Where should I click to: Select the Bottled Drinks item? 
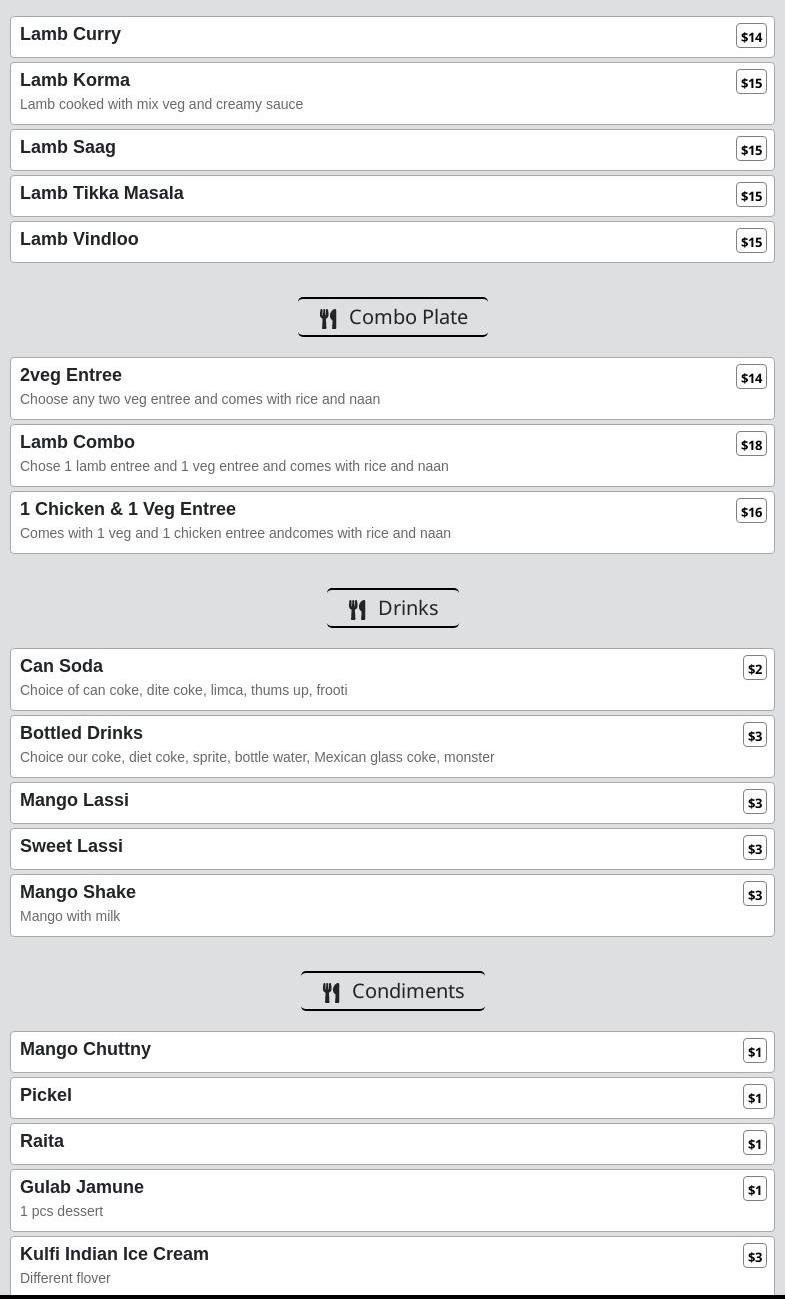coord(82,733)
